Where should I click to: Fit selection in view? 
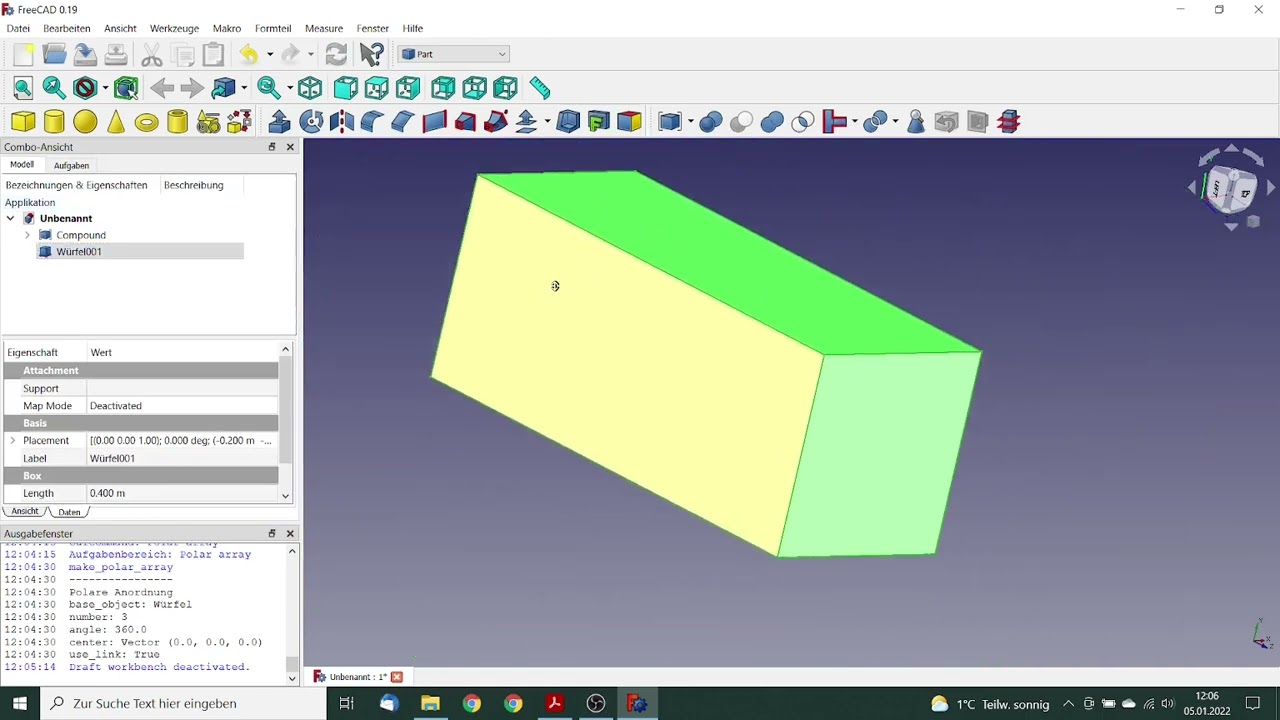tap(54, 88)
